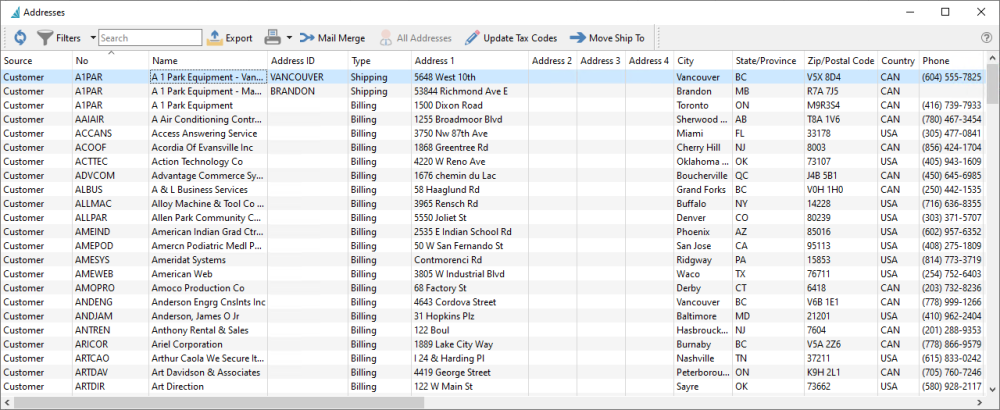Viewport: 1000px width, 410px height.
Task: Click the vertical scrollbar thumb
Action: tap(992, 83)
